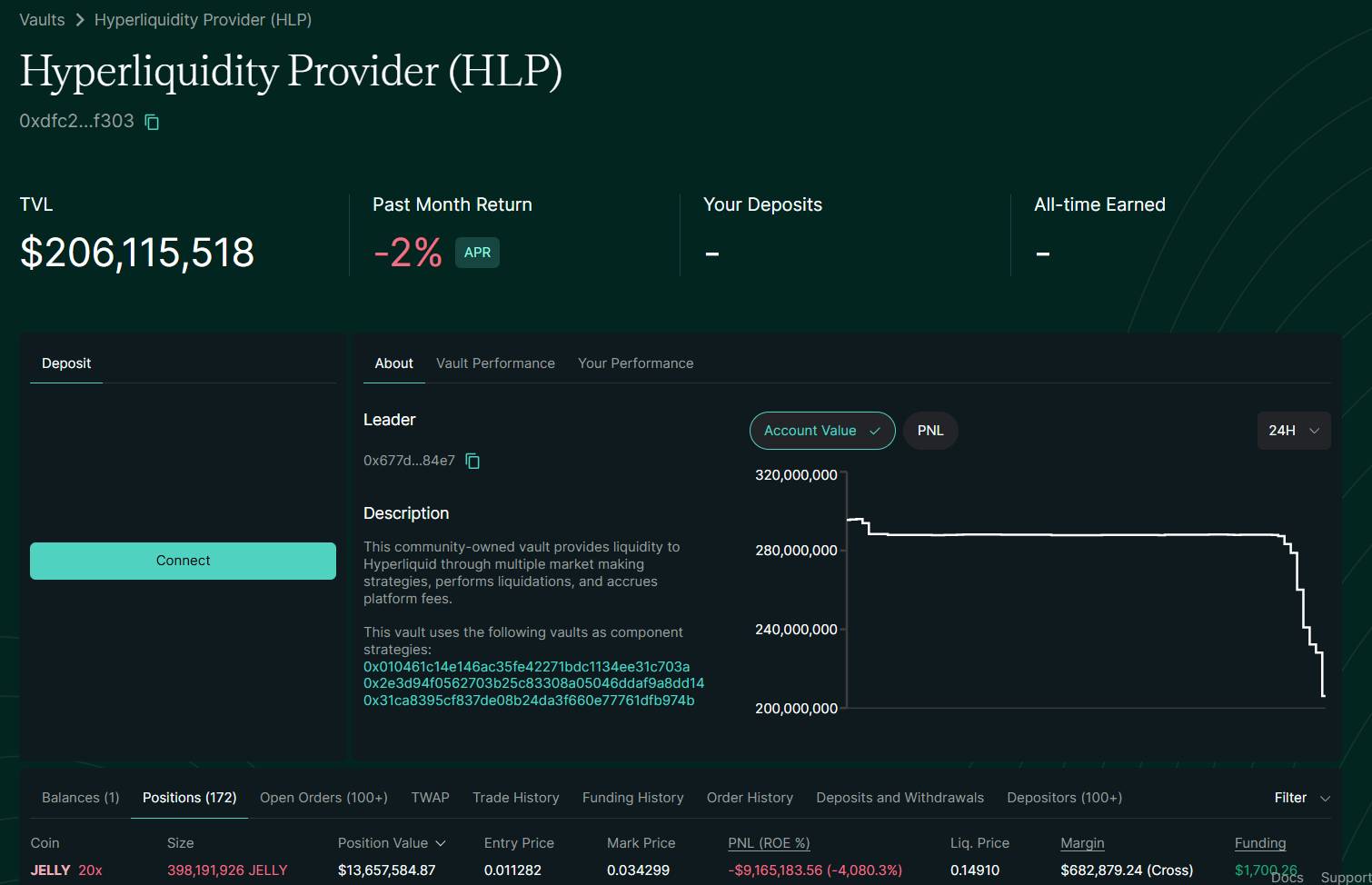This screenshot has width=1372, height=885.
Task: Click Liq. Price column header
Action: coord(979,843)
